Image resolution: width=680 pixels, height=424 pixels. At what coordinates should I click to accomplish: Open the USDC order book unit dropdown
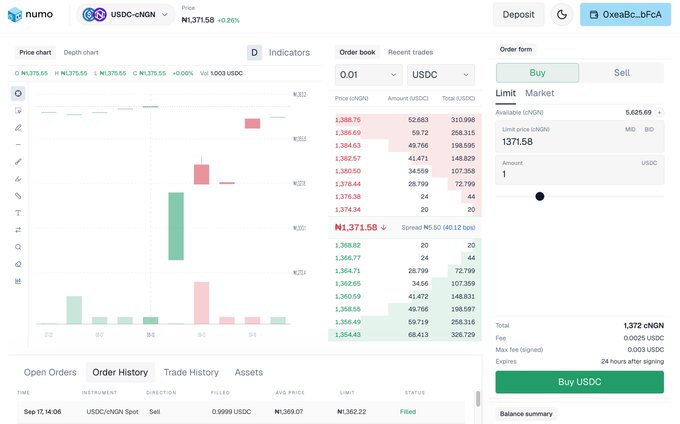(x=441, y=75)
